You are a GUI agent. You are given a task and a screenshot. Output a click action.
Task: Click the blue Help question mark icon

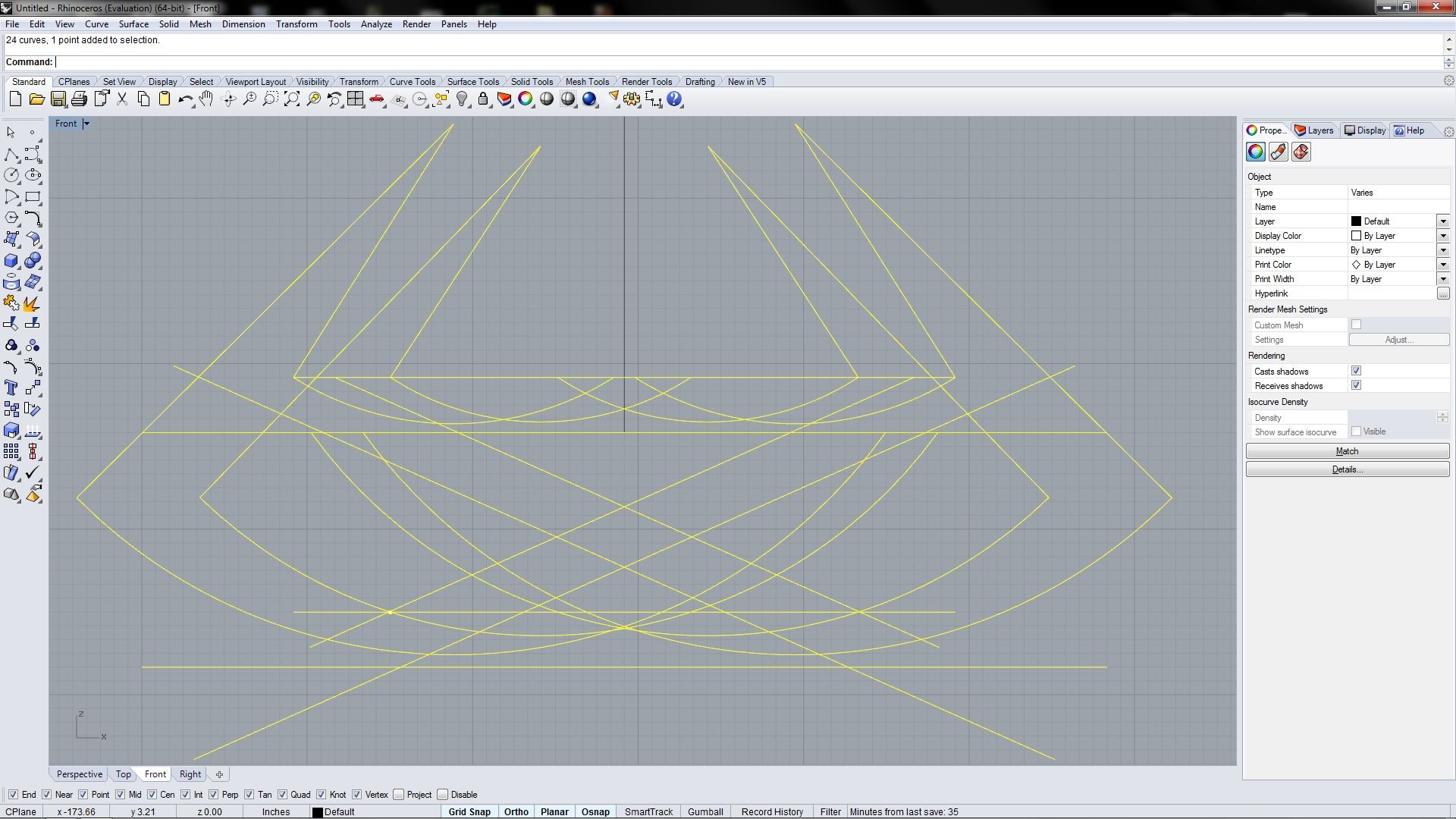click(x=674, y=99)
